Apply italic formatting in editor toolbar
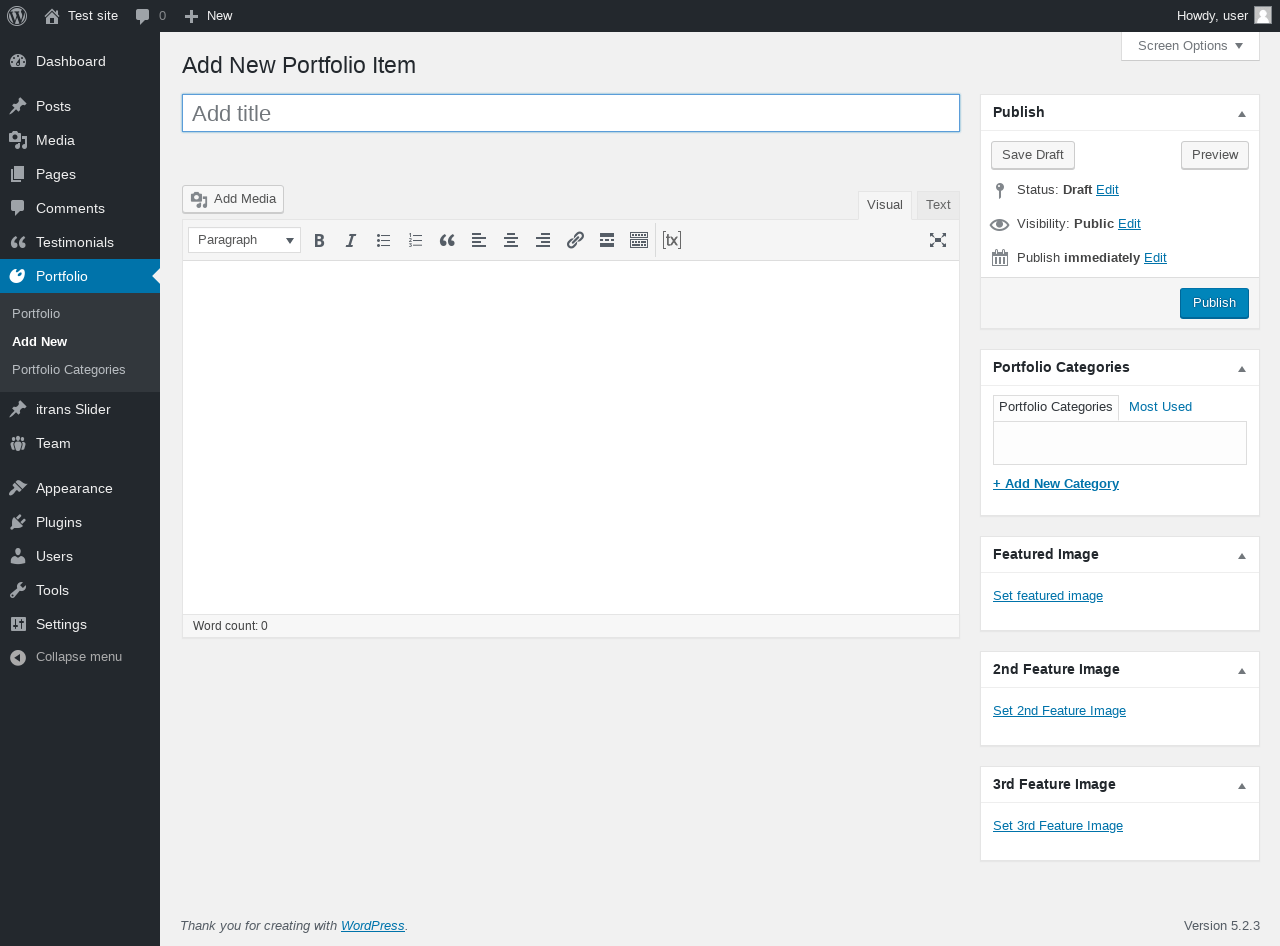Image resolution: width=1280 pixels, height=946 pixels. [351, 240]
